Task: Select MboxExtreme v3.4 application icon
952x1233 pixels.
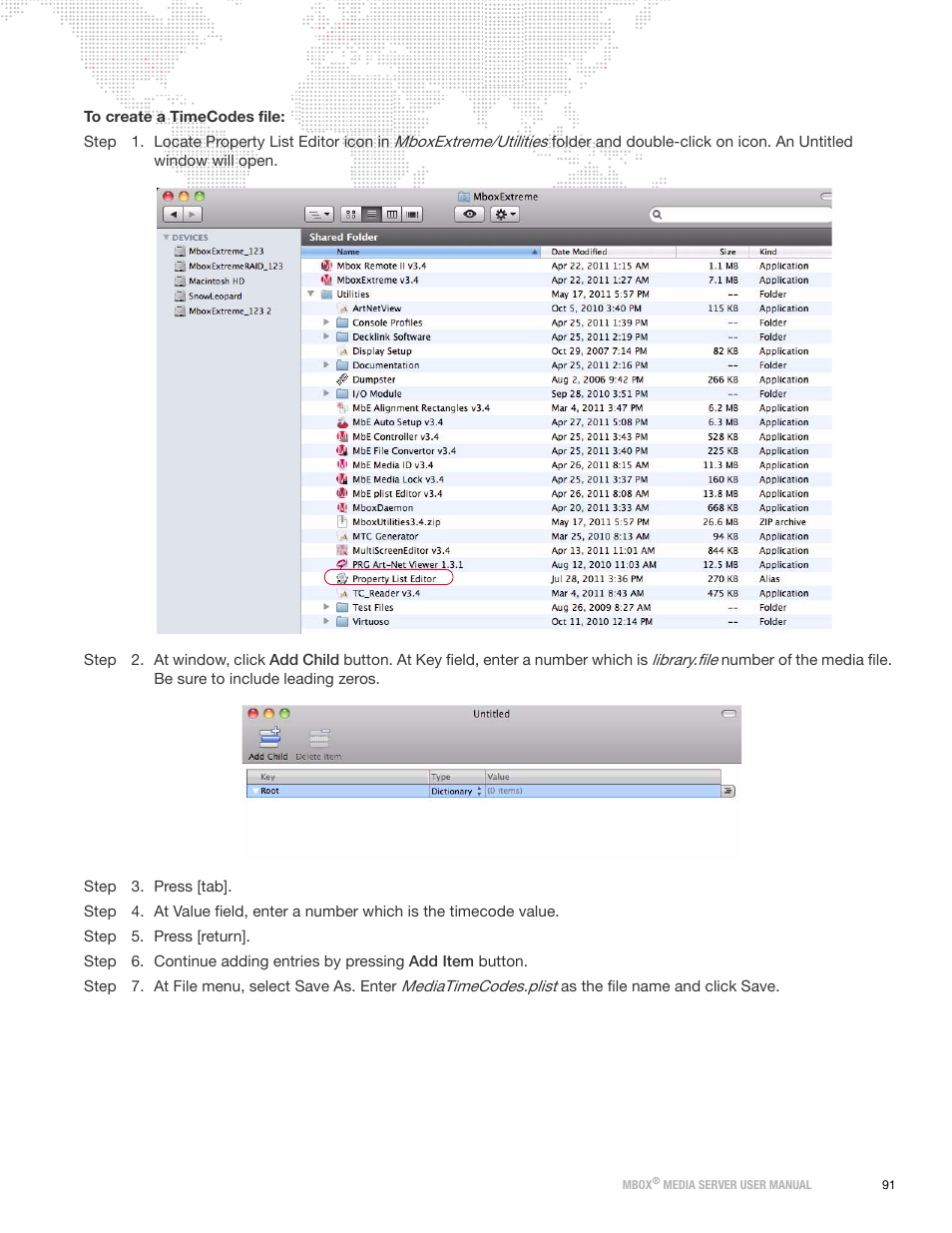Action: 326,281
